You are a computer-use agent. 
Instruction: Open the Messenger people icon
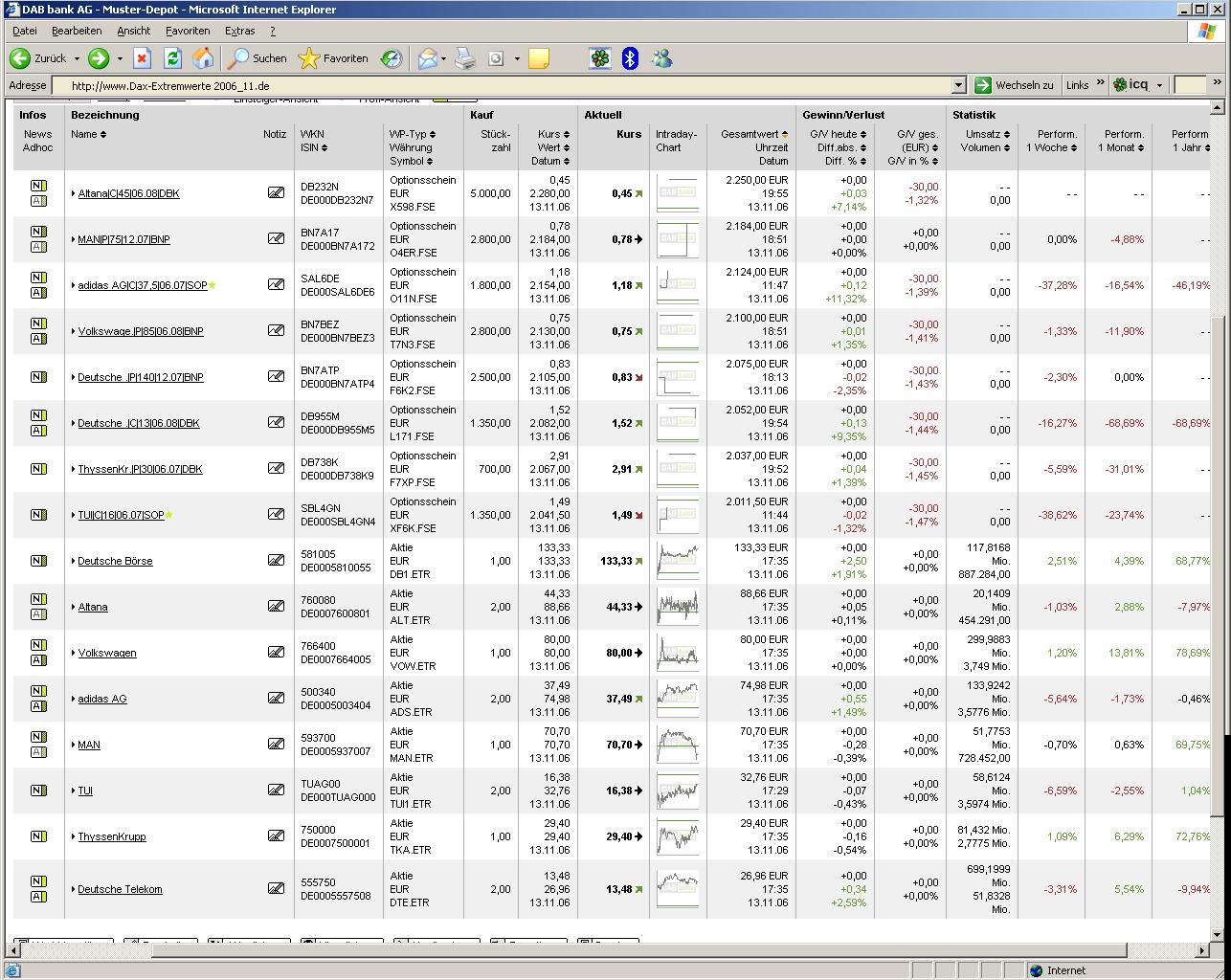[x=661, y=58]
